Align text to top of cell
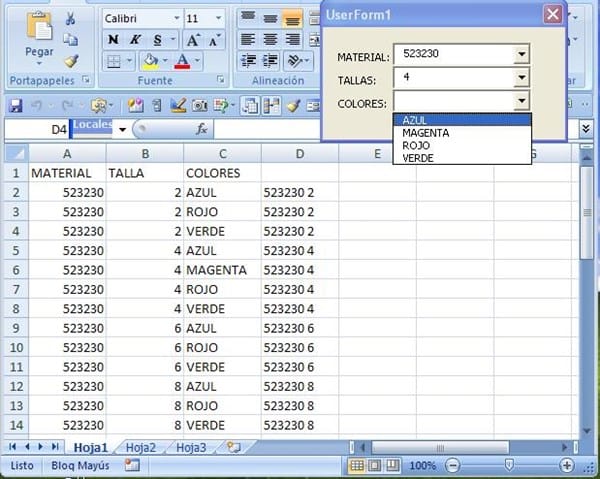The width and height of the screenshot is (600, 479). [248, 17]
